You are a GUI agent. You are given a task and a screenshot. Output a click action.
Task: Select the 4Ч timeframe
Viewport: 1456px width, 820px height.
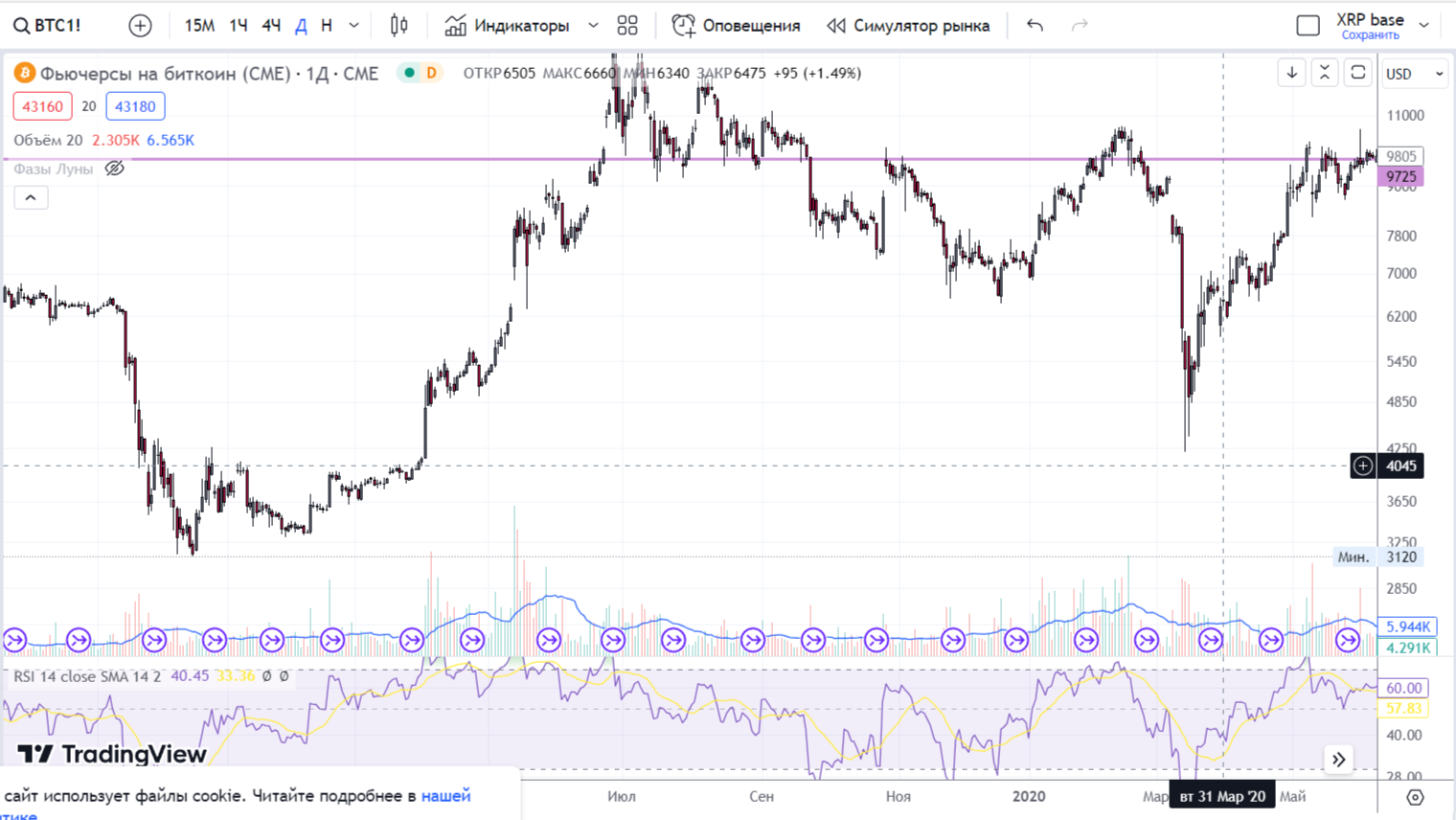coord(271,25)
